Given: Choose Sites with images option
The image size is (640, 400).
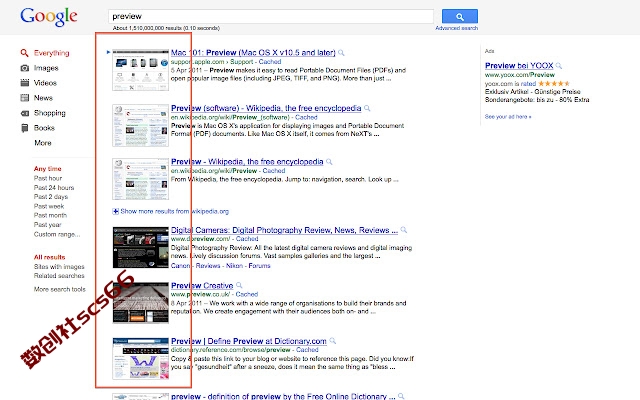Looking at the screenshot, I should pyautogui.click(x=59, y=267).
